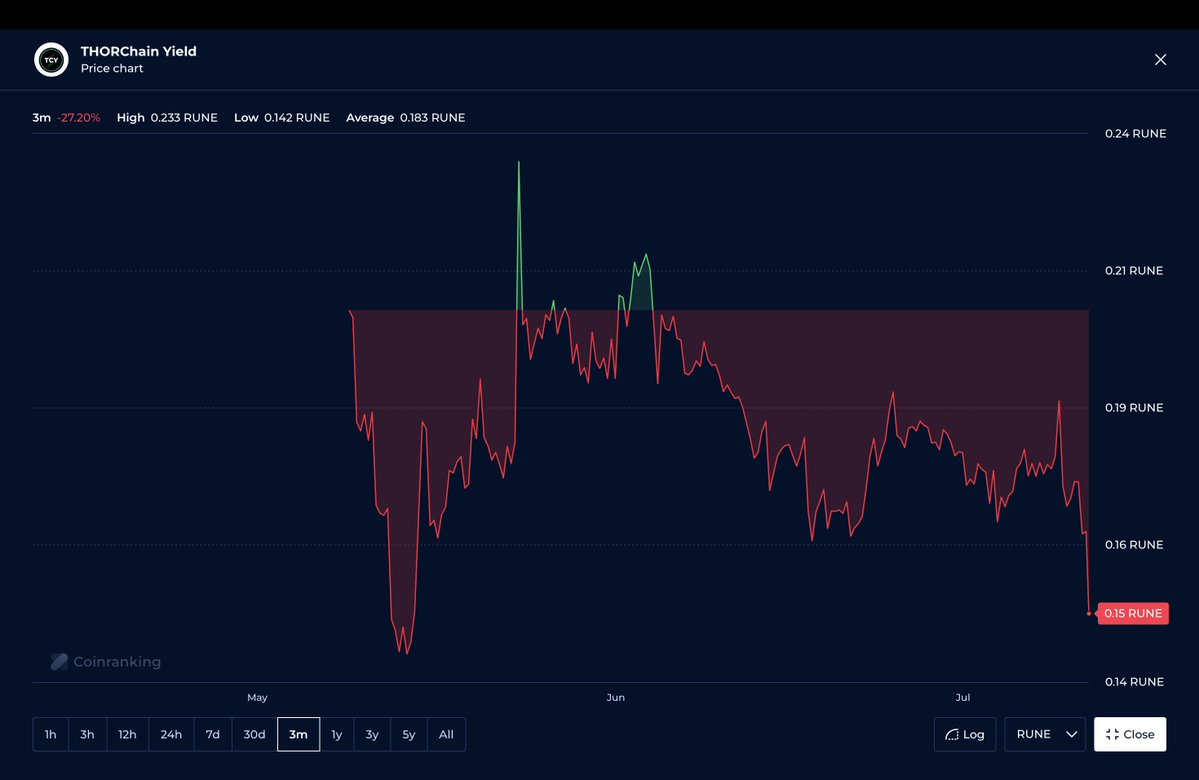Select the 3h time range
This screenshot has width=1199, height=780.
[x=87, y=734]
